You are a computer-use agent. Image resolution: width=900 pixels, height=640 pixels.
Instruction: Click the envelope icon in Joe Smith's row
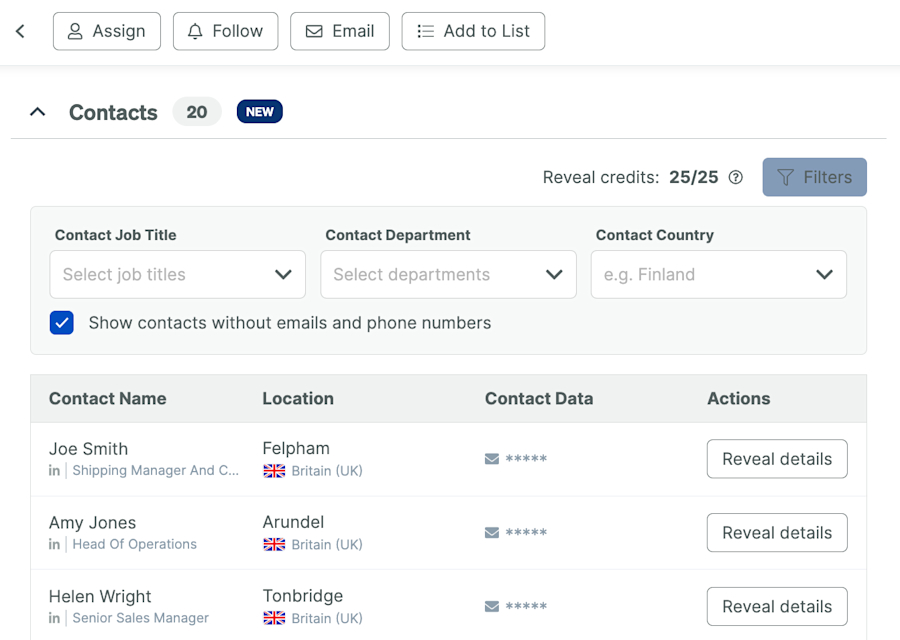click(491, 458)
